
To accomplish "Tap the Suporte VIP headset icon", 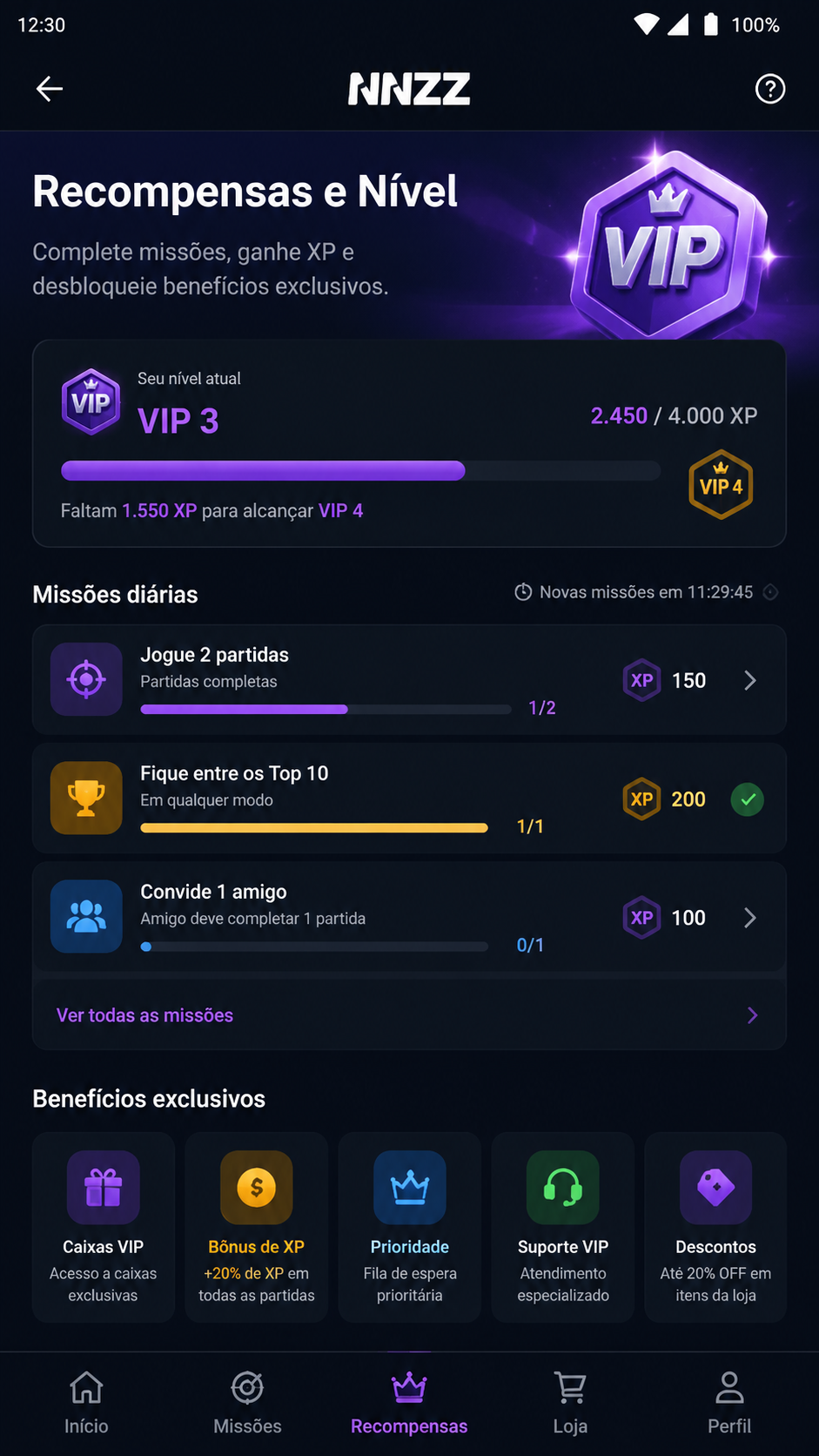I will 563,1188.
